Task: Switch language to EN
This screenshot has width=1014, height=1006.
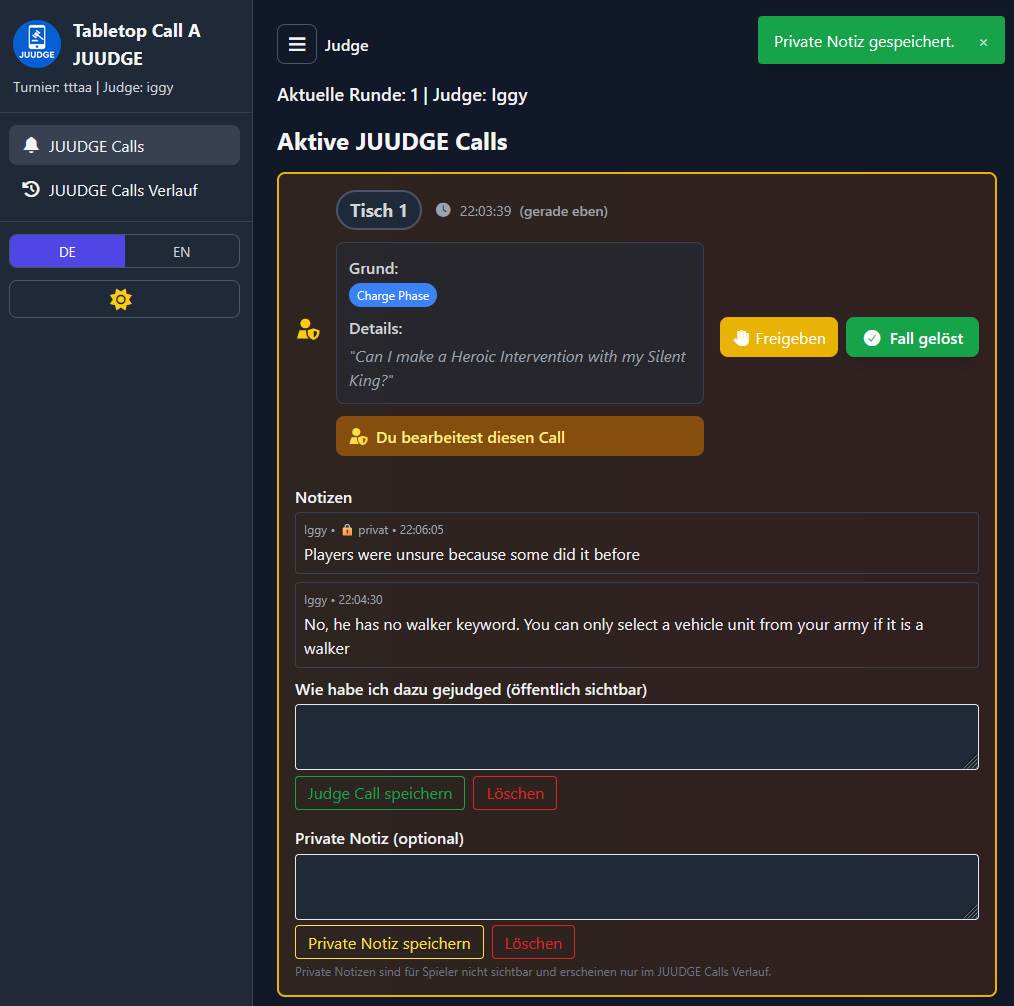Action: 181,252
